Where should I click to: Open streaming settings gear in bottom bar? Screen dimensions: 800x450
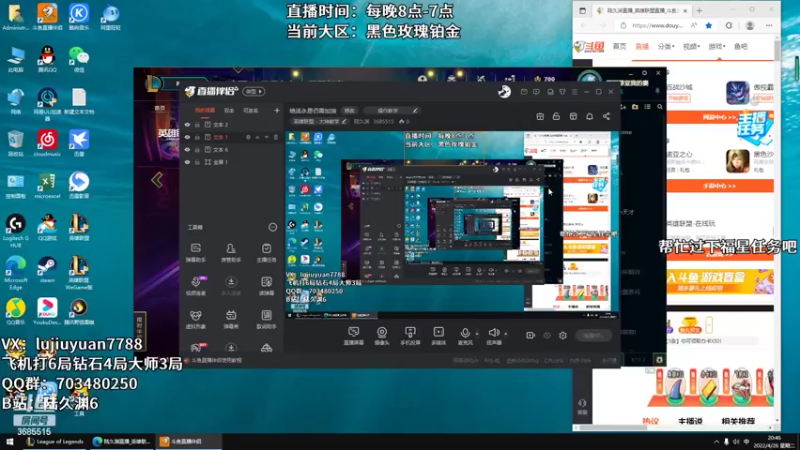coord(563,335)
